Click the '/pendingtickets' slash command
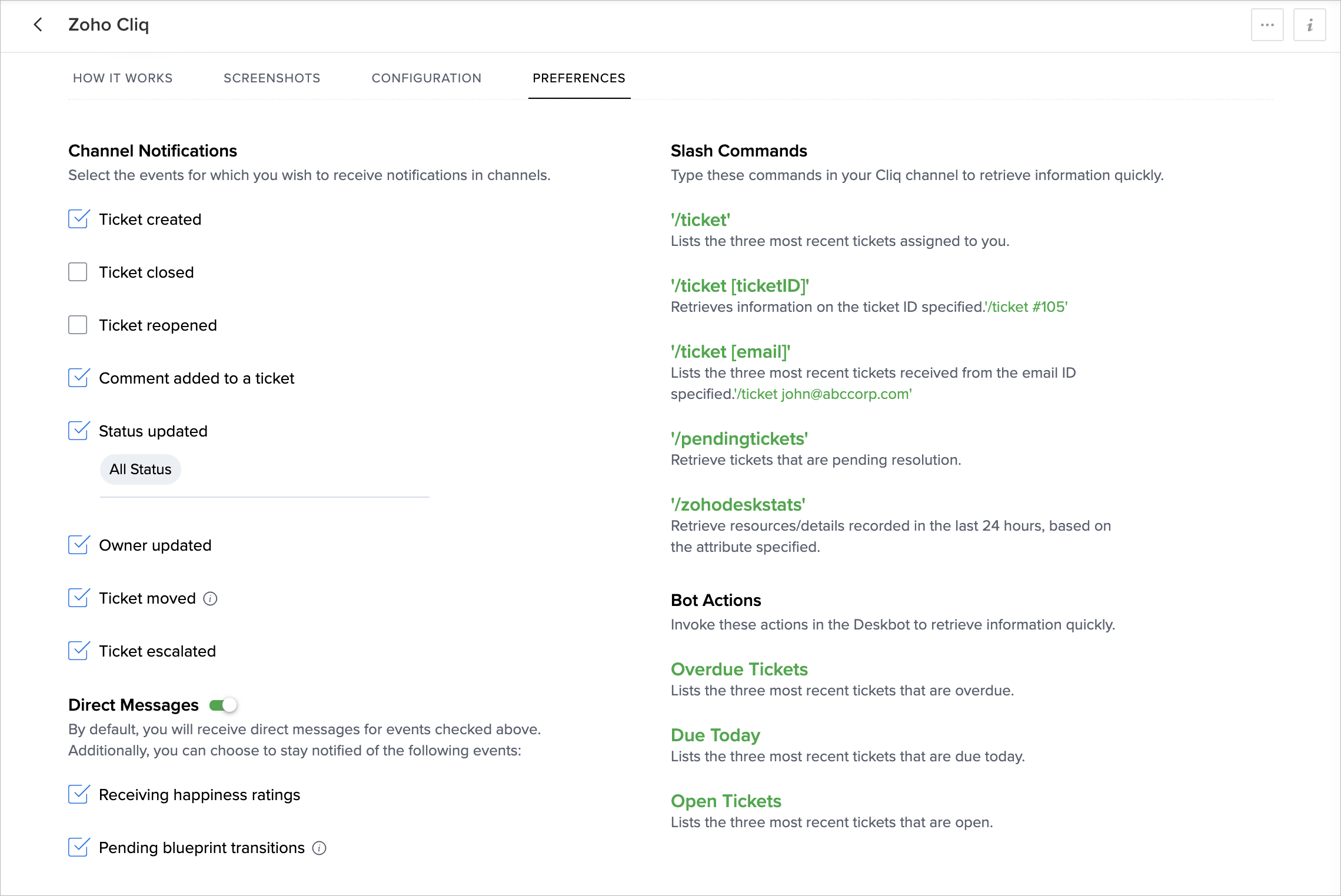The height and width of the screenshot is (896, 1341). (739, 439)
